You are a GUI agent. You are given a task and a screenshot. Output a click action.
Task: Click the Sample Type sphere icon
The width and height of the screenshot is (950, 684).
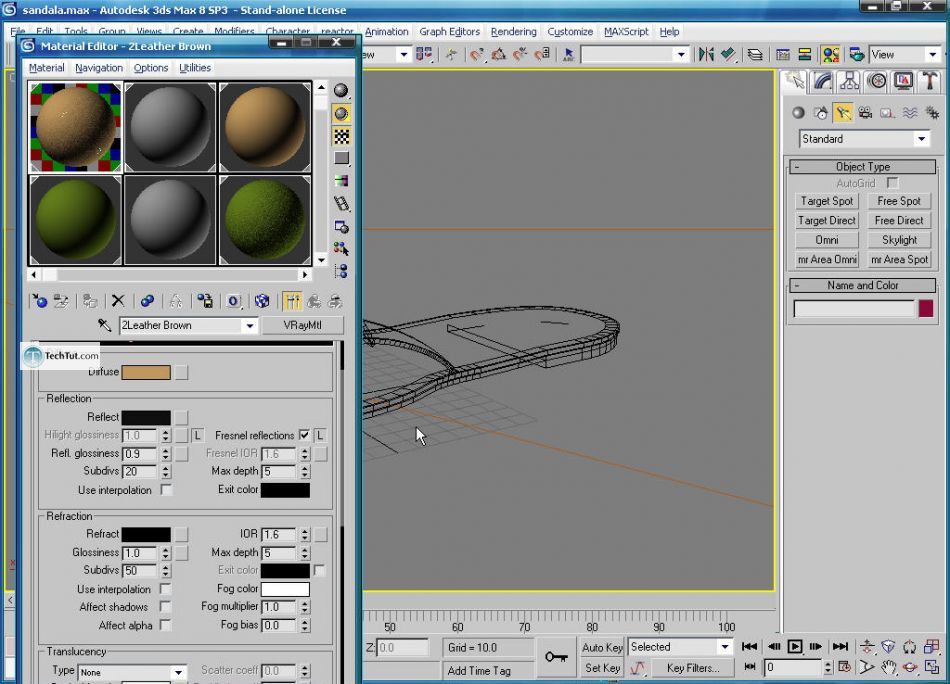pyautogui.click(x=341, y=91)
